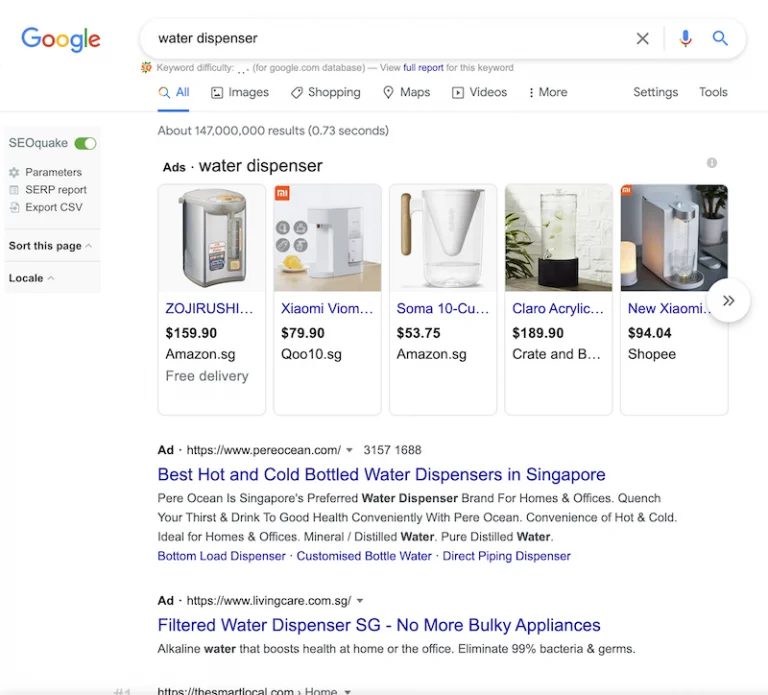Viewport: 768px width, 695px height.
Task: Open dropdown arrow beside pereocean.com ad URL
Action: tap(349, 451)
